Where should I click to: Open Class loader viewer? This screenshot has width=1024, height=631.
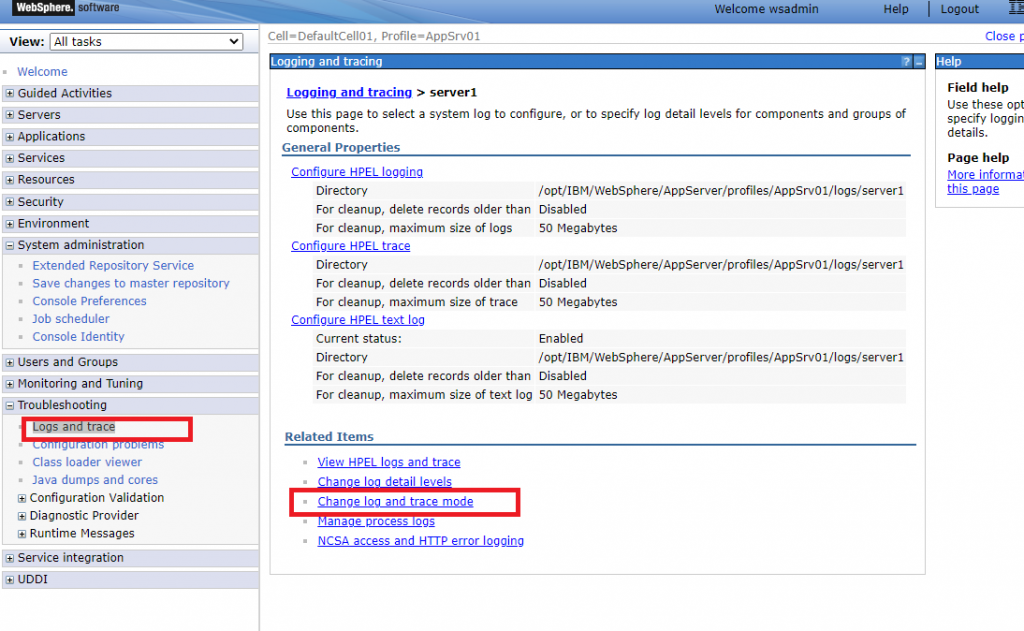87,462
